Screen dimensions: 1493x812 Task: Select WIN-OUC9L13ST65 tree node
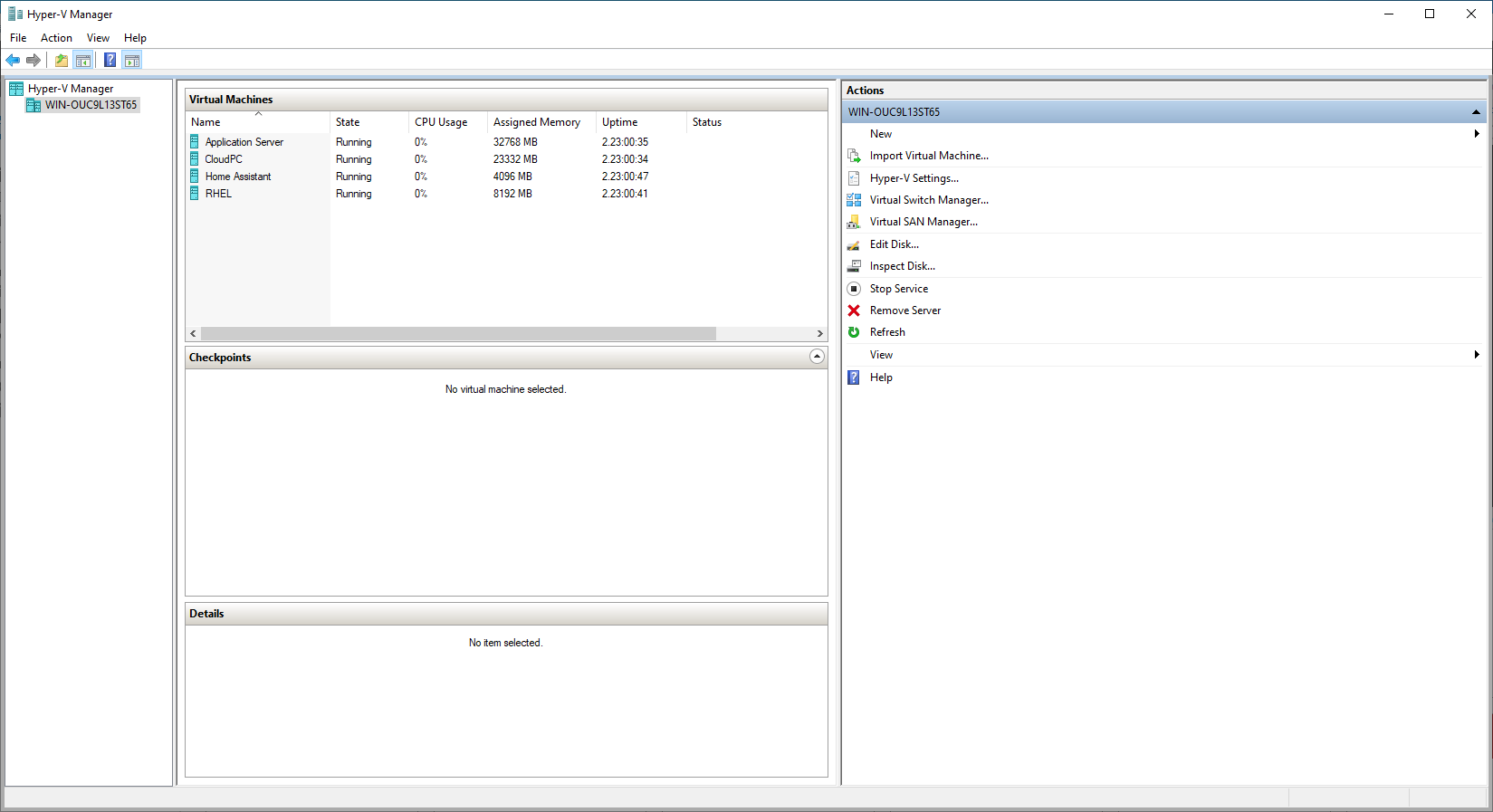[x=91, y=105]
